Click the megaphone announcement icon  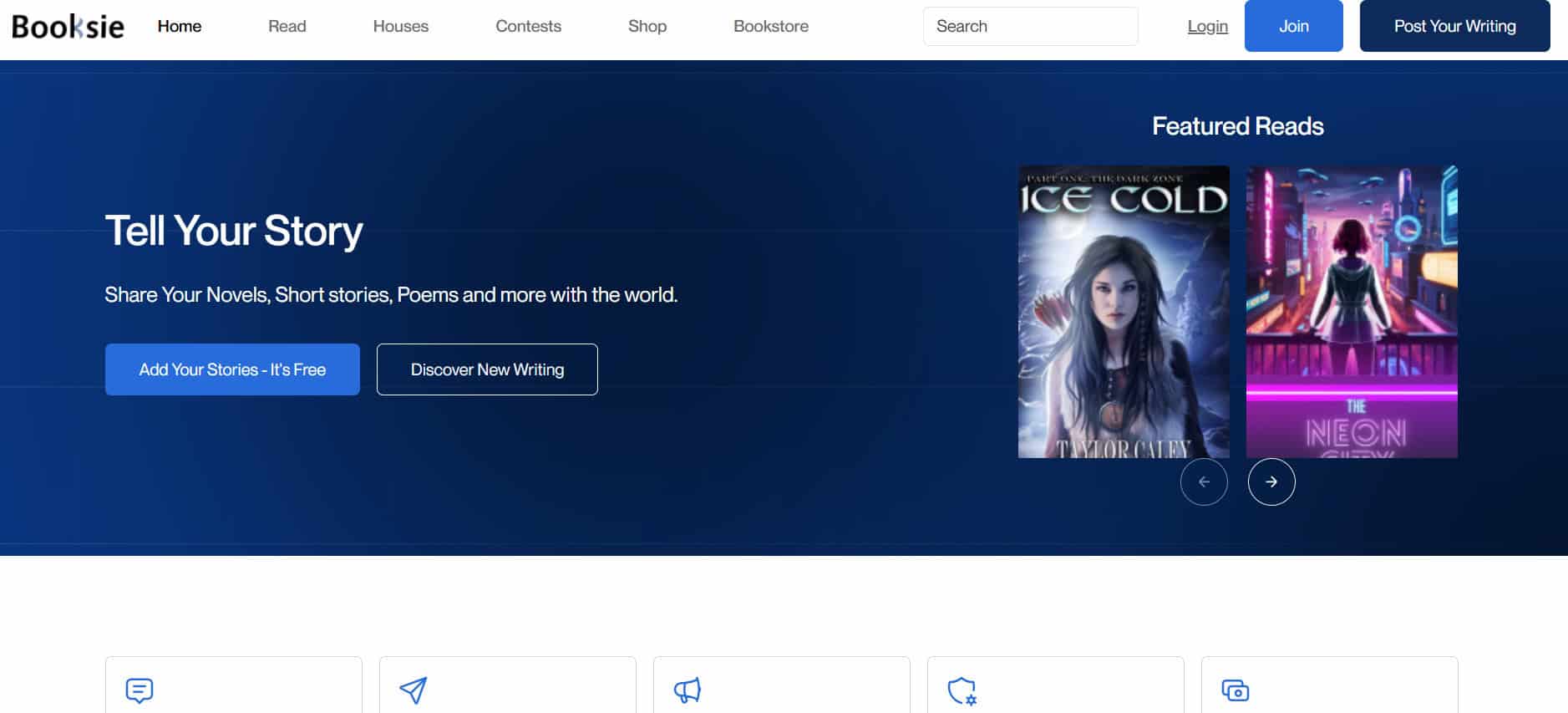[687, 690]
